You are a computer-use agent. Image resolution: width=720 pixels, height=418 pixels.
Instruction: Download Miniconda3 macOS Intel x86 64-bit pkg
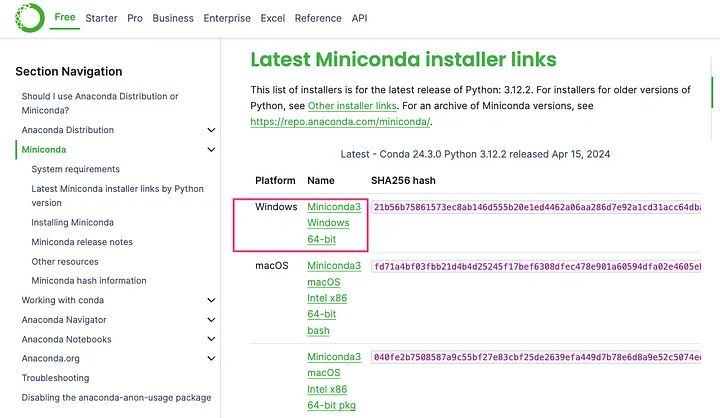(x=334, y=381)
